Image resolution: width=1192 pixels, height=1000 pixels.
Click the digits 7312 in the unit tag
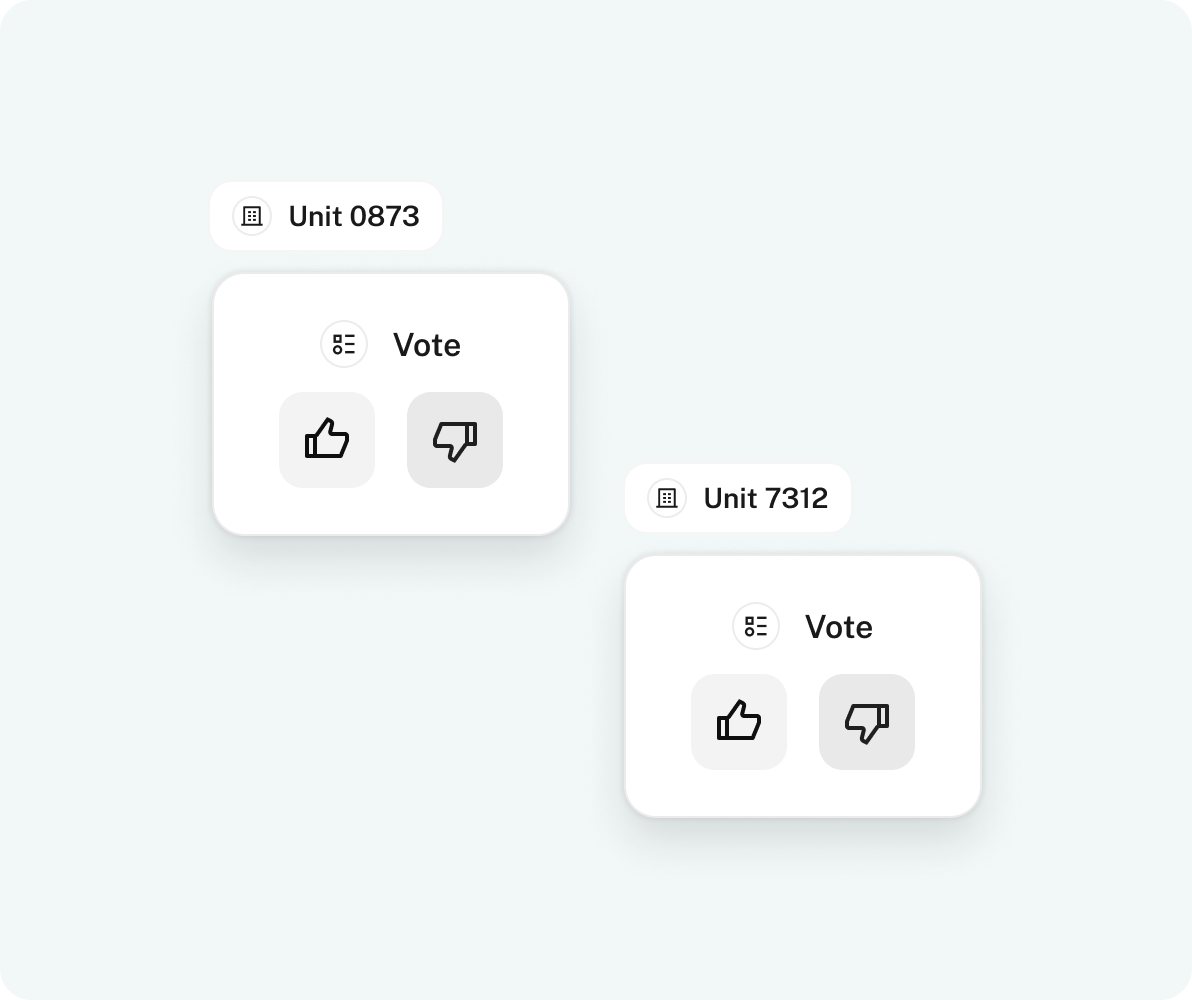(x=796, y=499)
